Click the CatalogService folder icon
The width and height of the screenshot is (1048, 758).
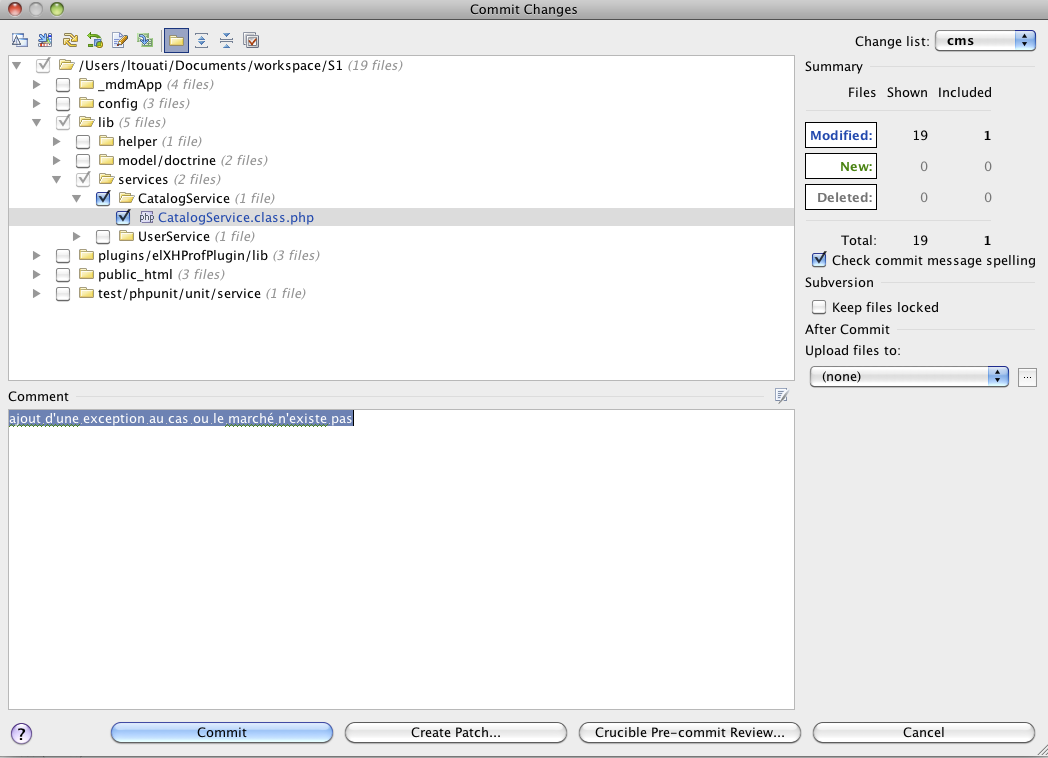click(126, 198)
